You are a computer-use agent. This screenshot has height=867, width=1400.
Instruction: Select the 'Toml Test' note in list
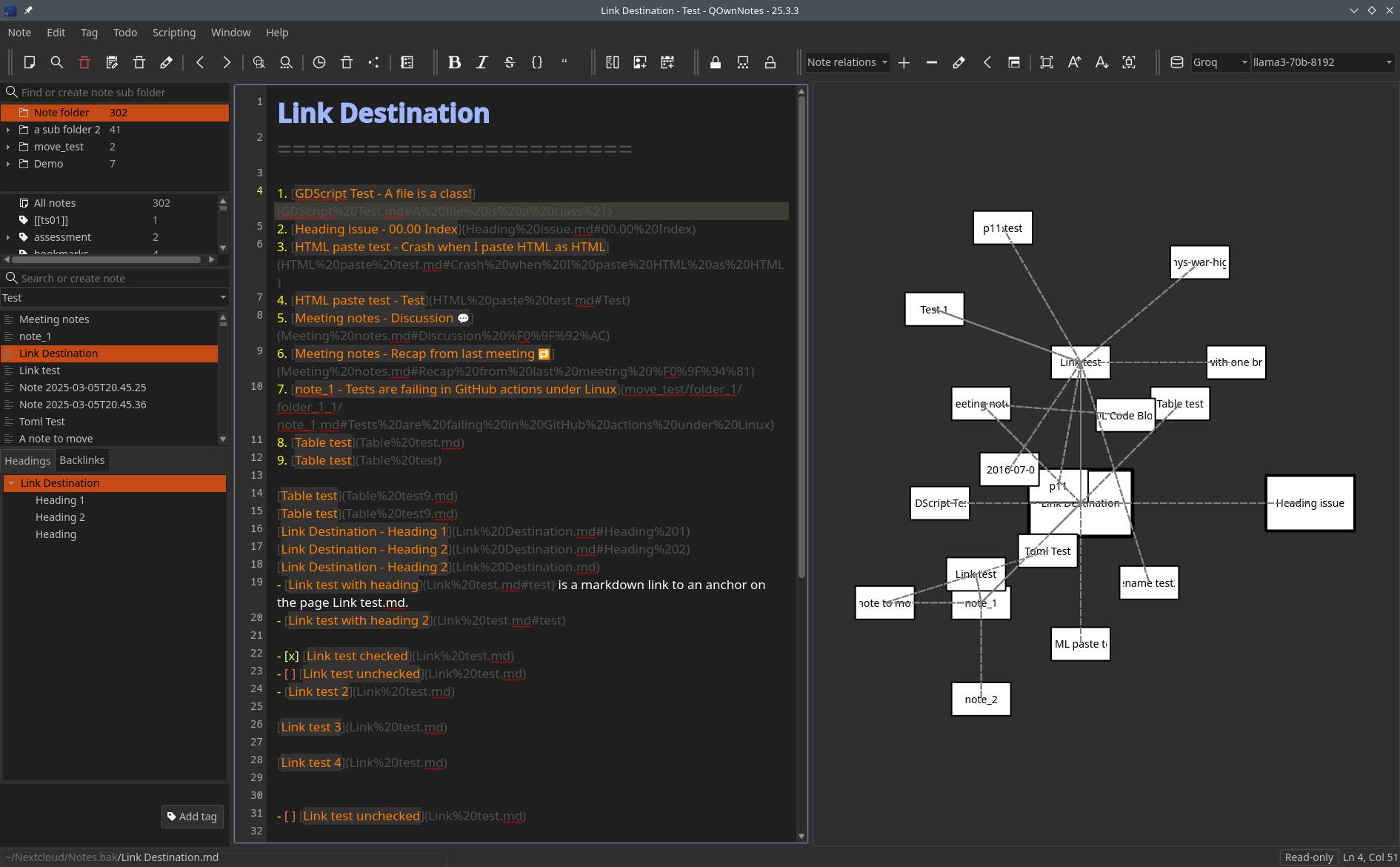tap(42, 422)
